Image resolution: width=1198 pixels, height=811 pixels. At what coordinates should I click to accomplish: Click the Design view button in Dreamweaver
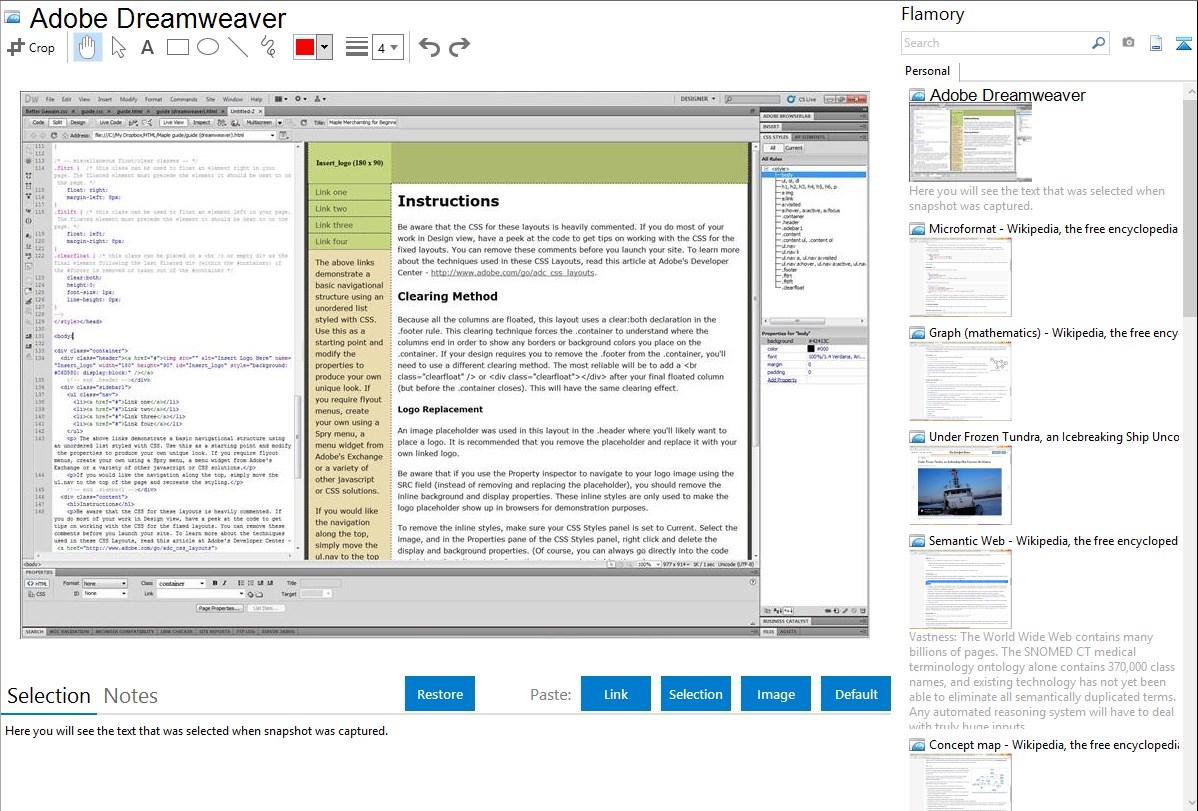pyautogui.click(x=78, y=122)
